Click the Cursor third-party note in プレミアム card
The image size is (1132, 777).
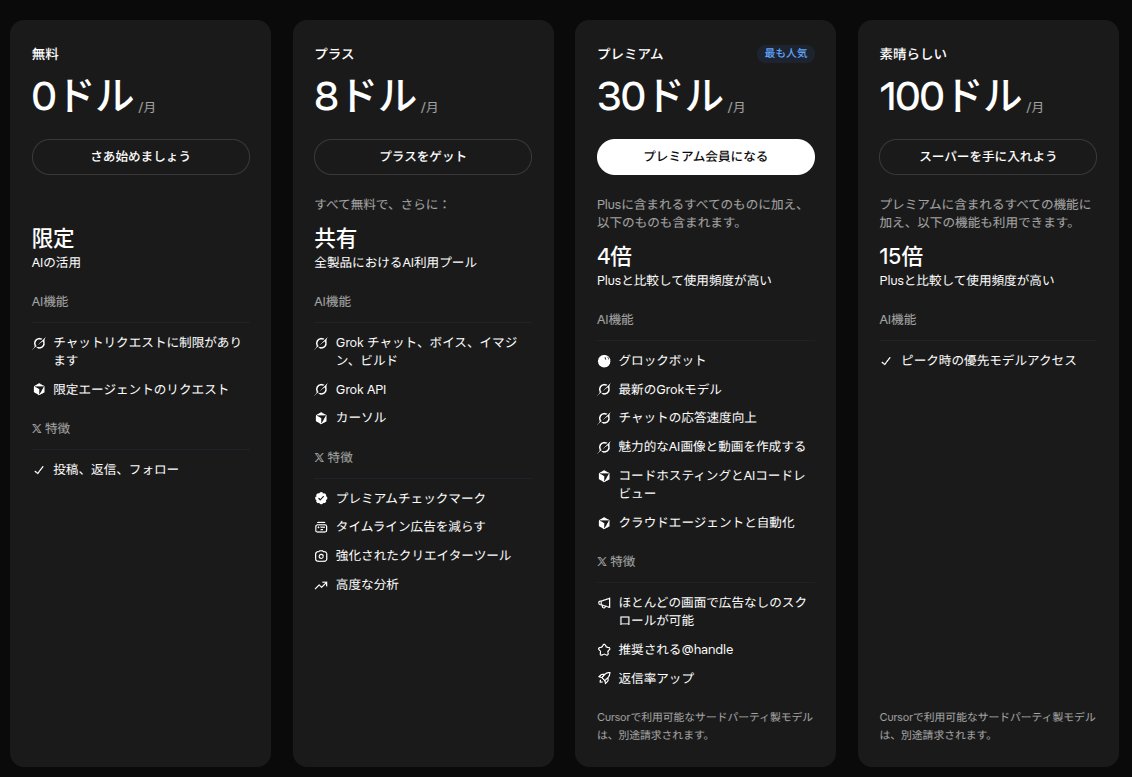coord(705,726)
